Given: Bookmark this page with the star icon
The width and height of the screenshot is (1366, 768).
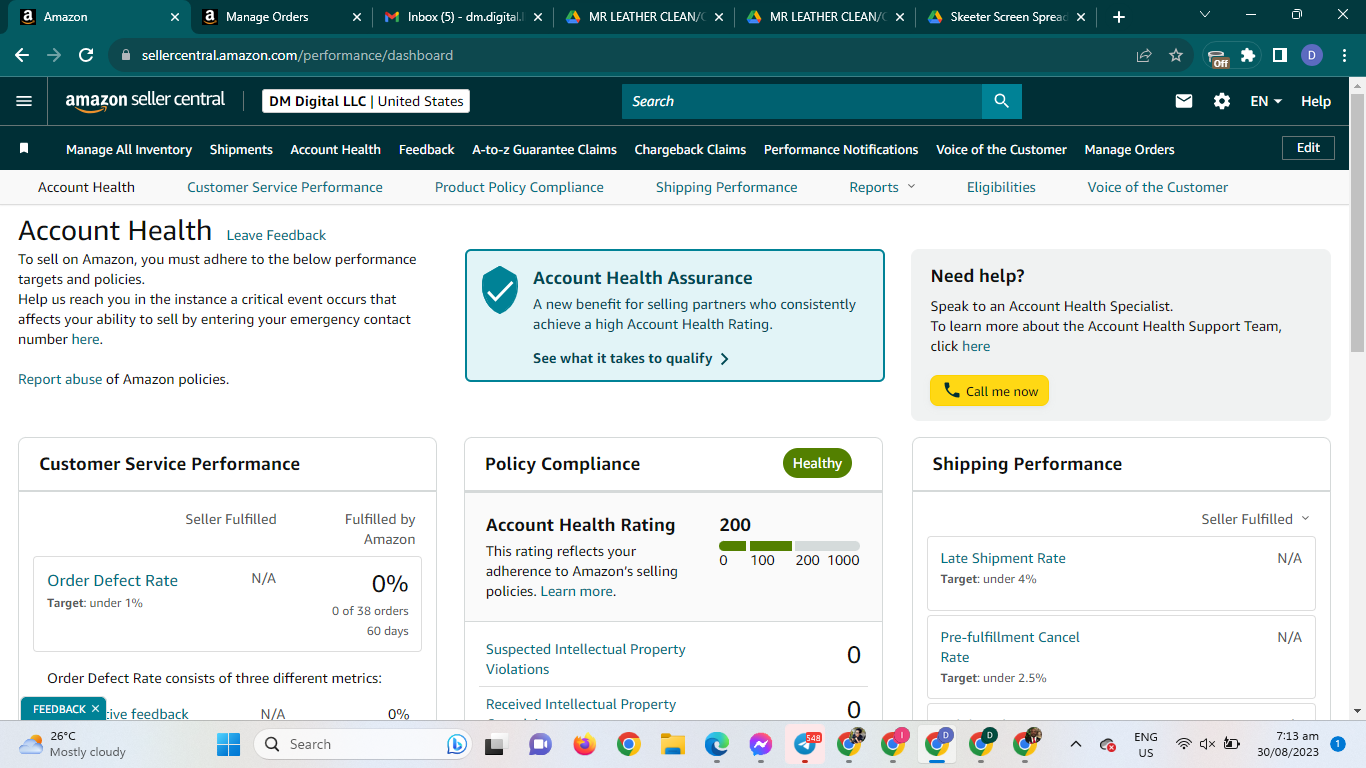Looking at the screenshot, I should click(x=1176, y=55).
